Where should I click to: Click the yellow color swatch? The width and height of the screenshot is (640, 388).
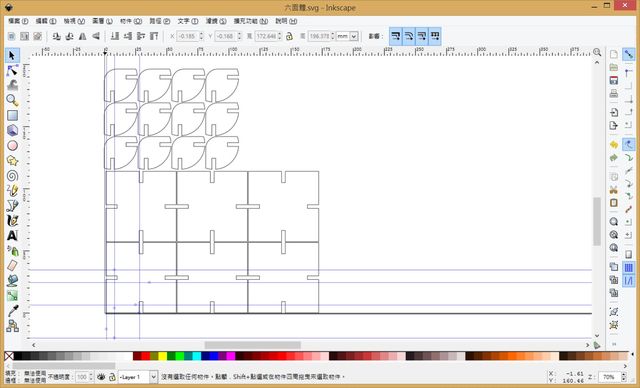click(x=162, y=357)
